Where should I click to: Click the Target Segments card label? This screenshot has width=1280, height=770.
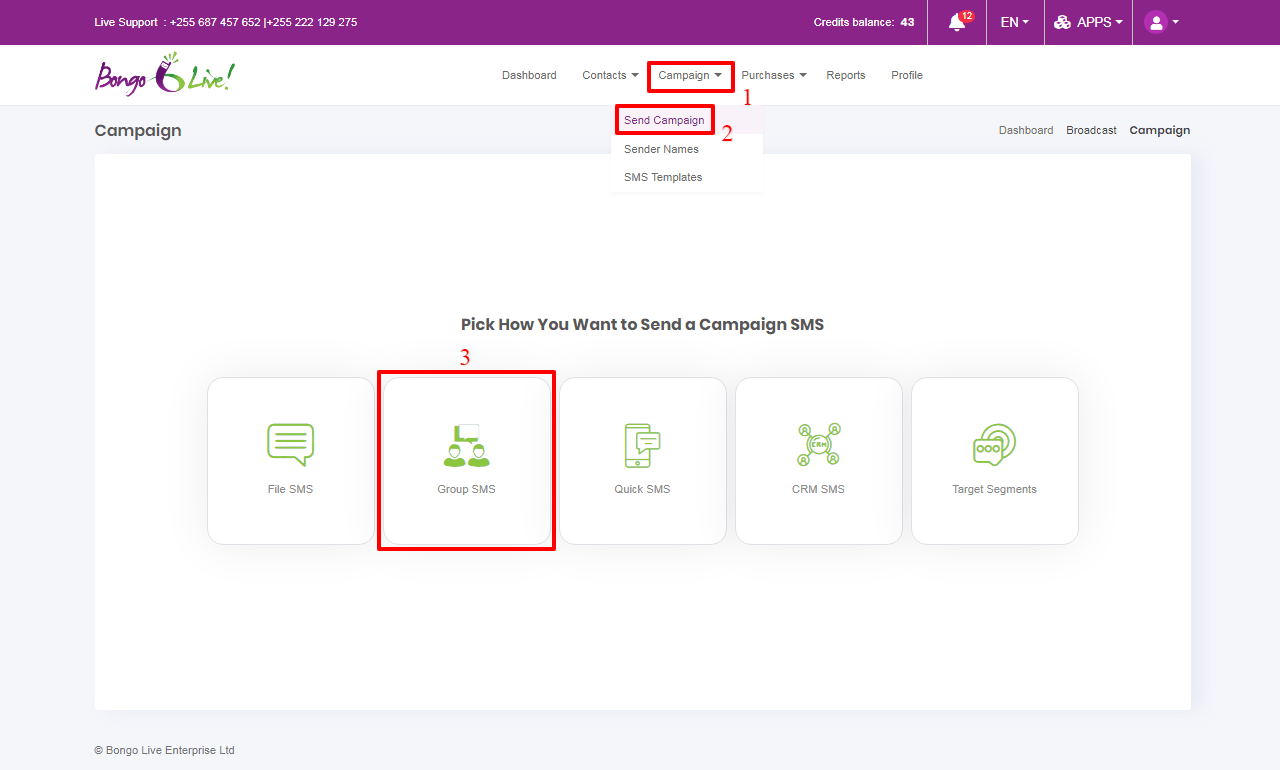pos(994,489)
